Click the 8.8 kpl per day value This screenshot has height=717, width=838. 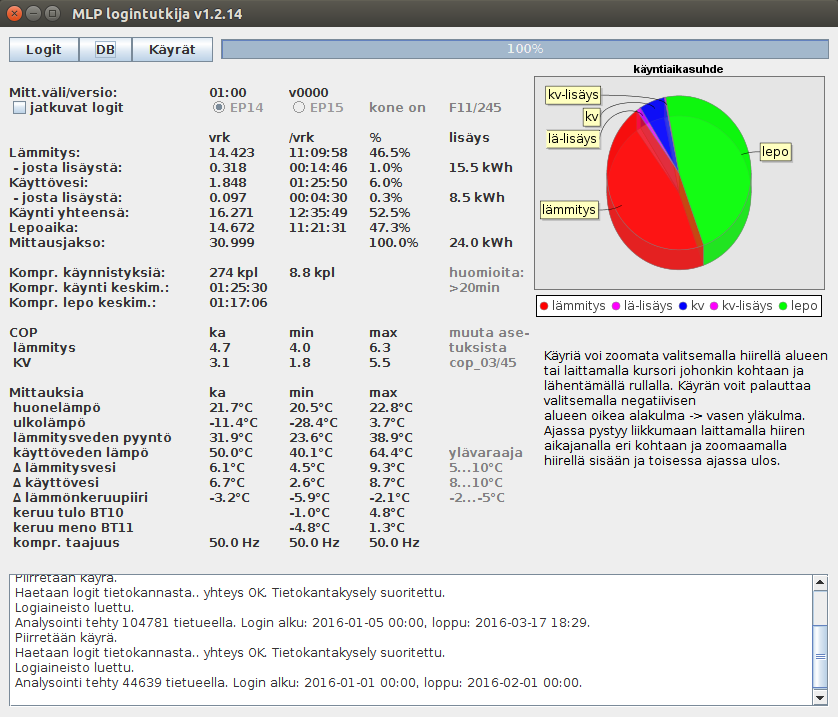click(x=312, y=272)
